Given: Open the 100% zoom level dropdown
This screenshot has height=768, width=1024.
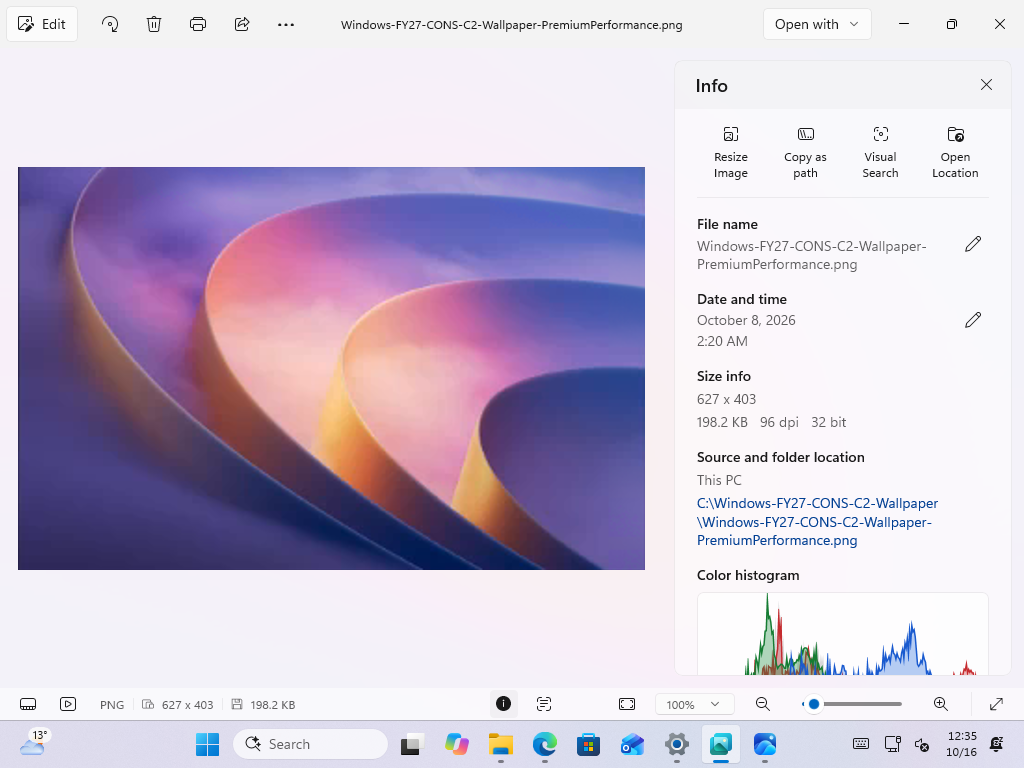Looking at the screenshot, I should (x=694, y=704).
